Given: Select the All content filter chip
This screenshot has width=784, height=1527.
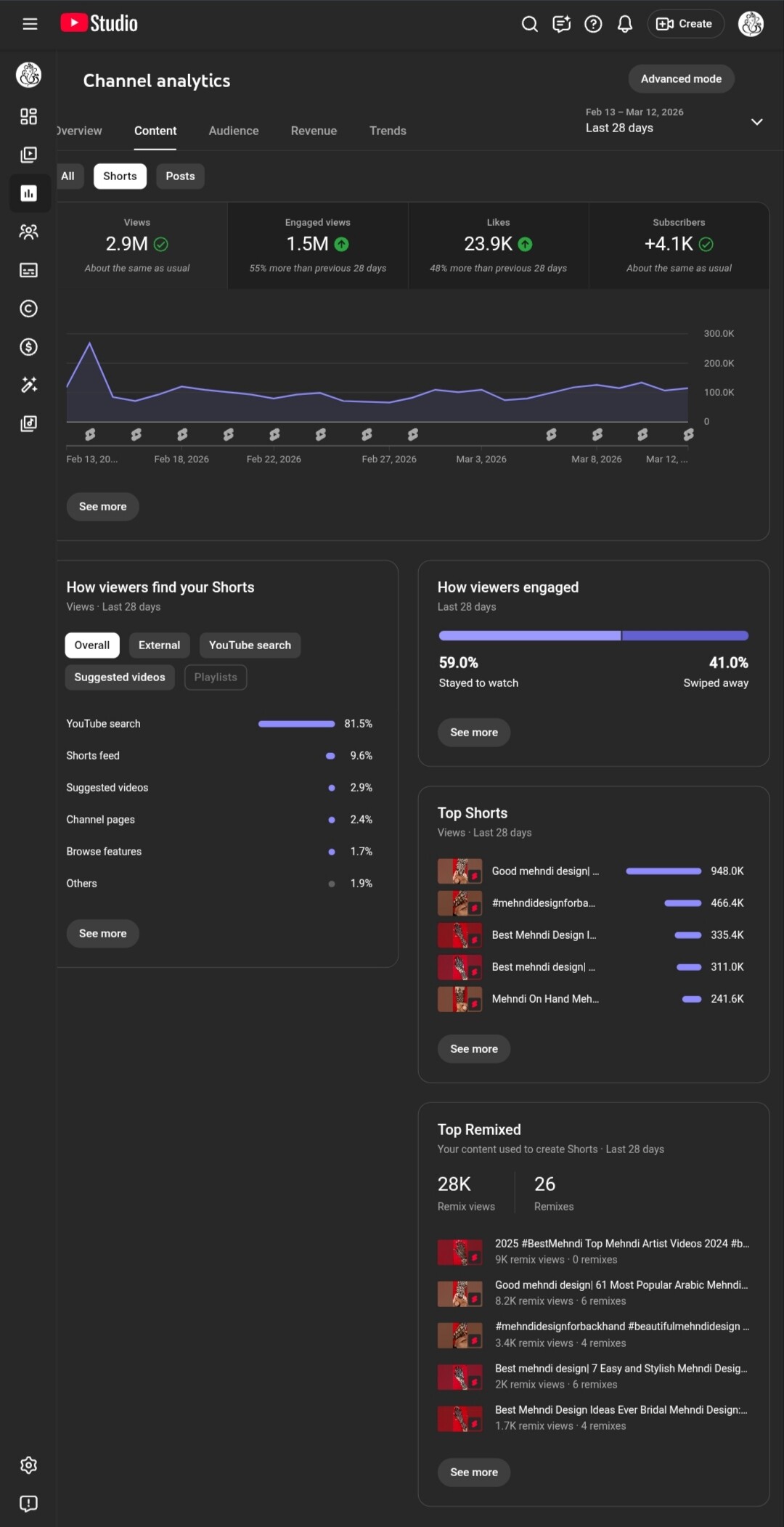Looking at the screenshot, I should [x=68, y=176].
